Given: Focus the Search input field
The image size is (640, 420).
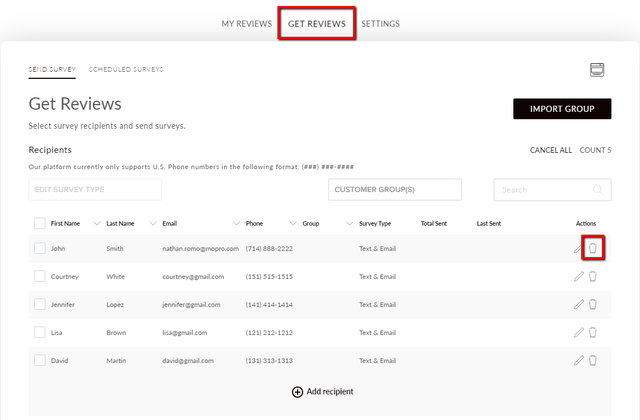Looking at the screenshot, I should point(552,190).
